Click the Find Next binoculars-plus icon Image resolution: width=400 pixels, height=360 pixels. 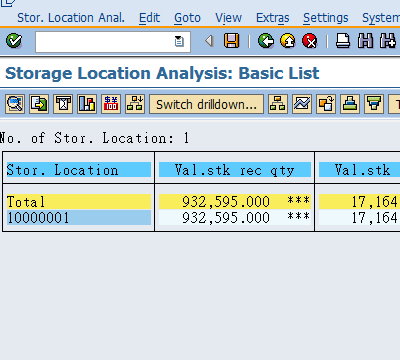pyautogui.click(x=388, y=41)
